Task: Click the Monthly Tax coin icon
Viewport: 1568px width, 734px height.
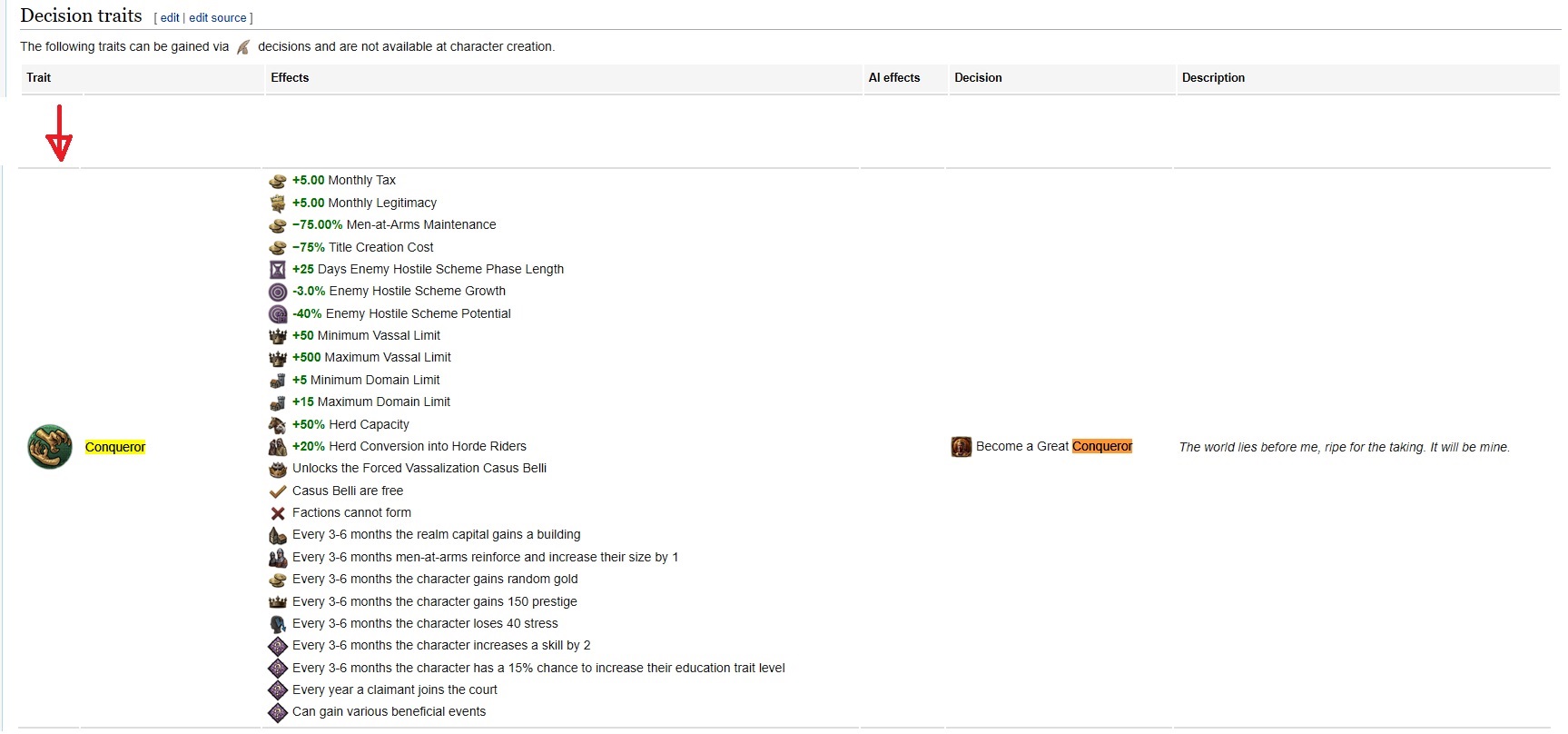Action: (278, 181)
